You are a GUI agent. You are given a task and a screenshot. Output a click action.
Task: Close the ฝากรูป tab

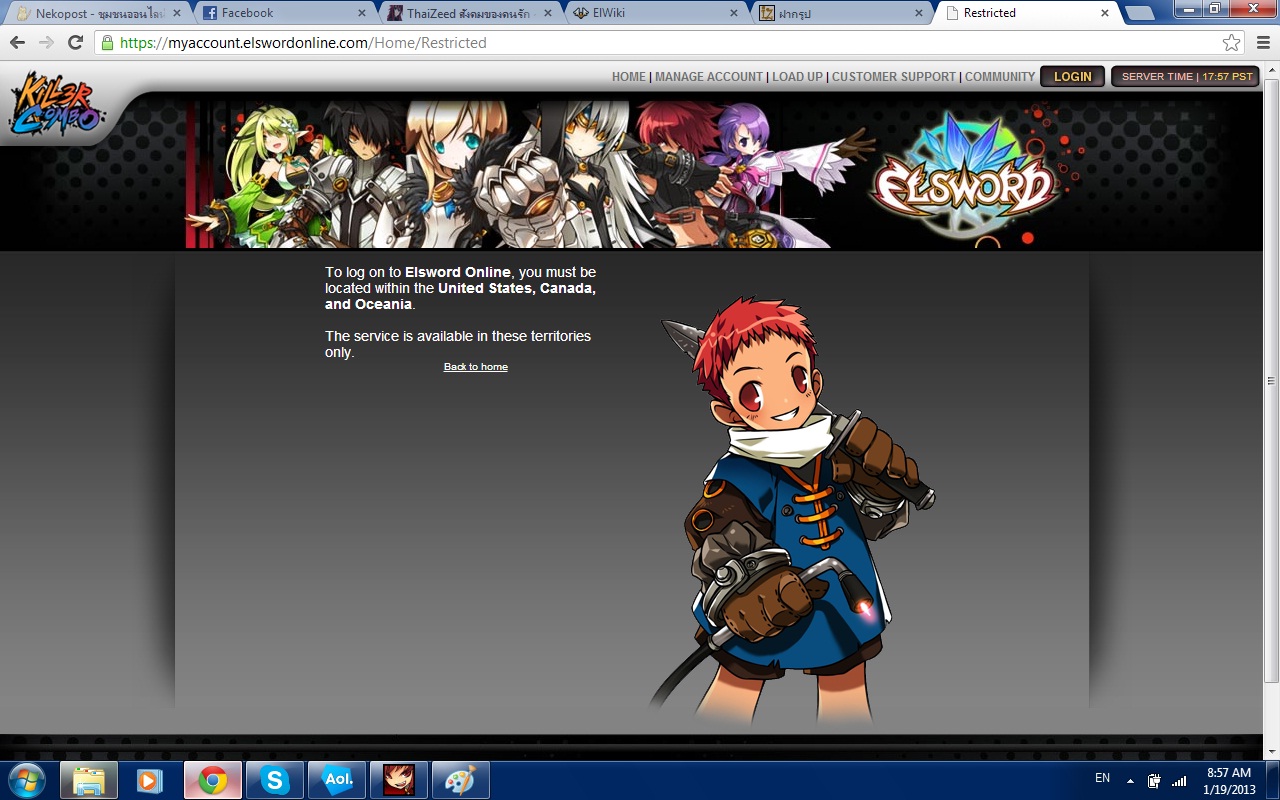tap(920, 13)
